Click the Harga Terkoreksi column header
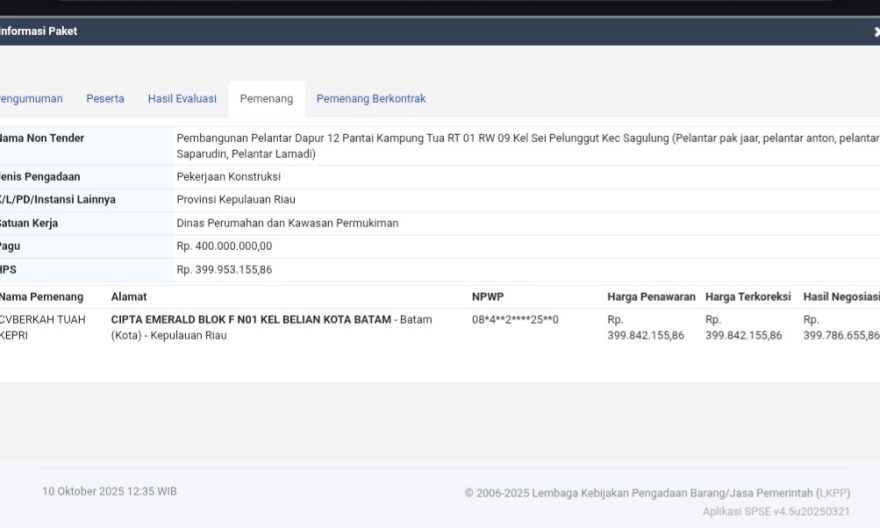 [748, 297]
